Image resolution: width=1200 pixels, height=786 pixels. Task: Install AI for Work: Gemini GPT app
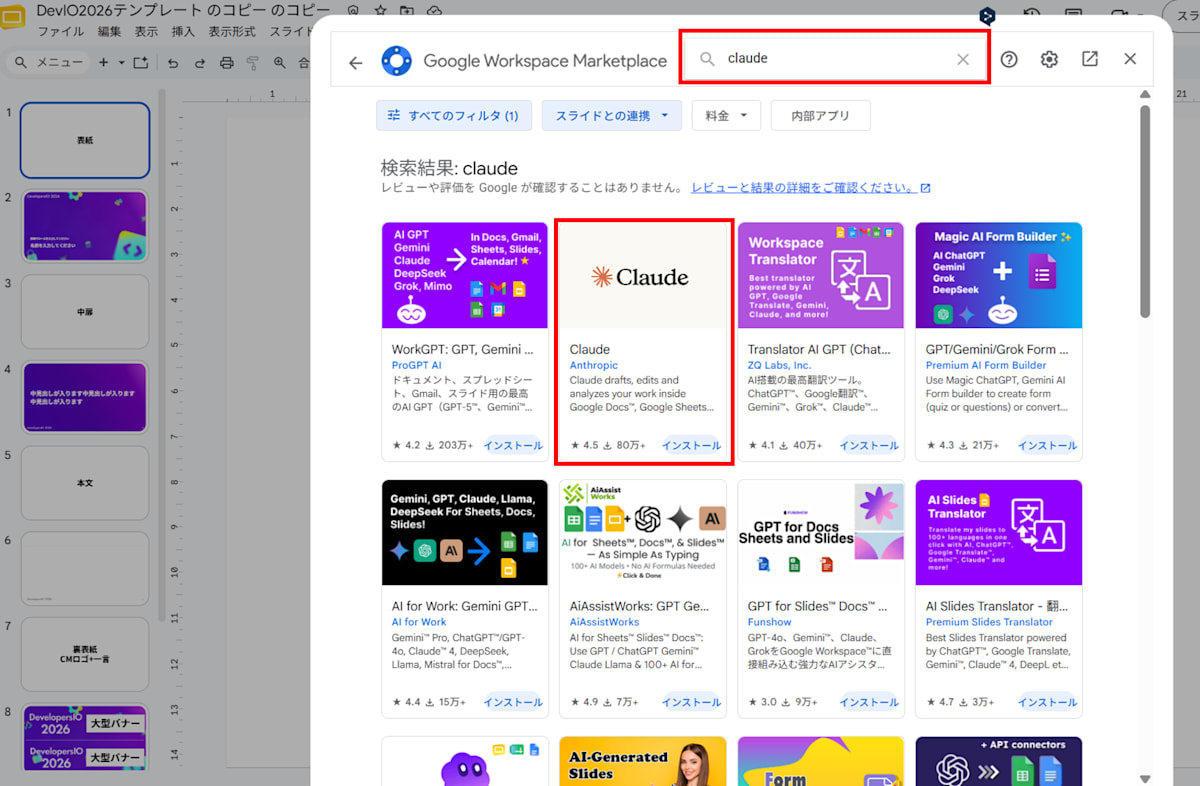click(x=513, y=702)
